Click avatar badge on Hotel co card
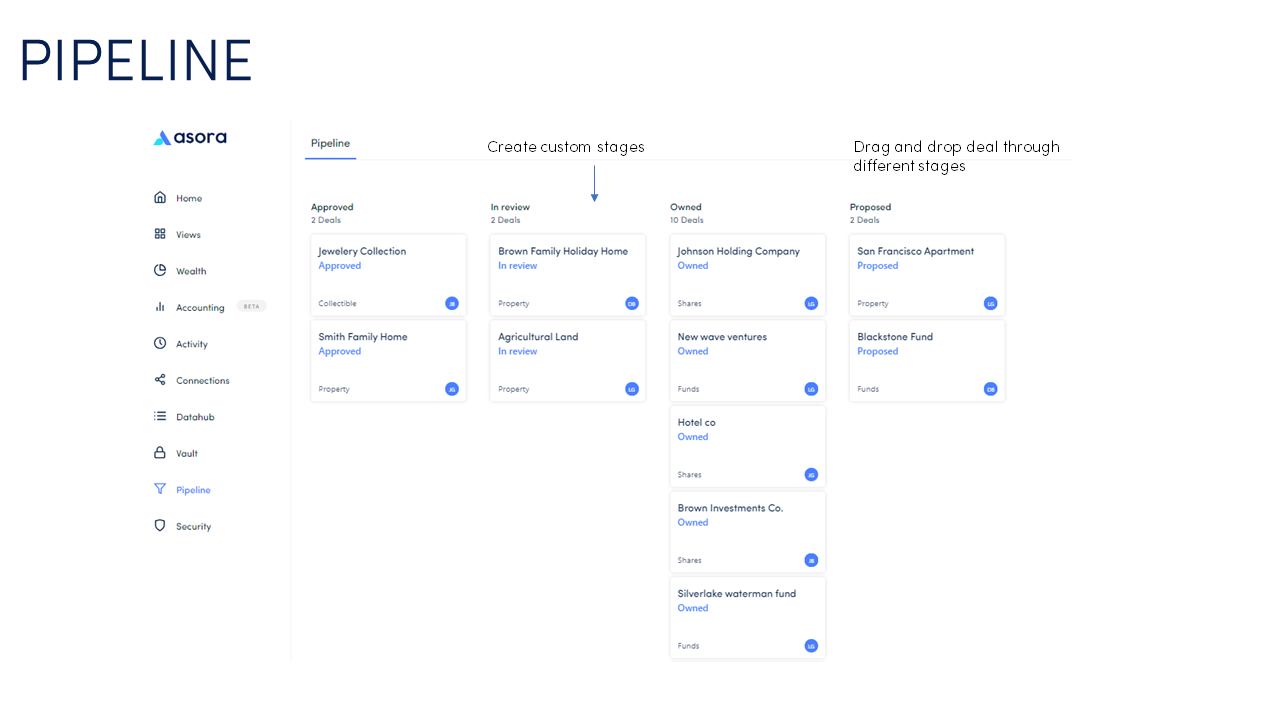 (x=811, y=475)
